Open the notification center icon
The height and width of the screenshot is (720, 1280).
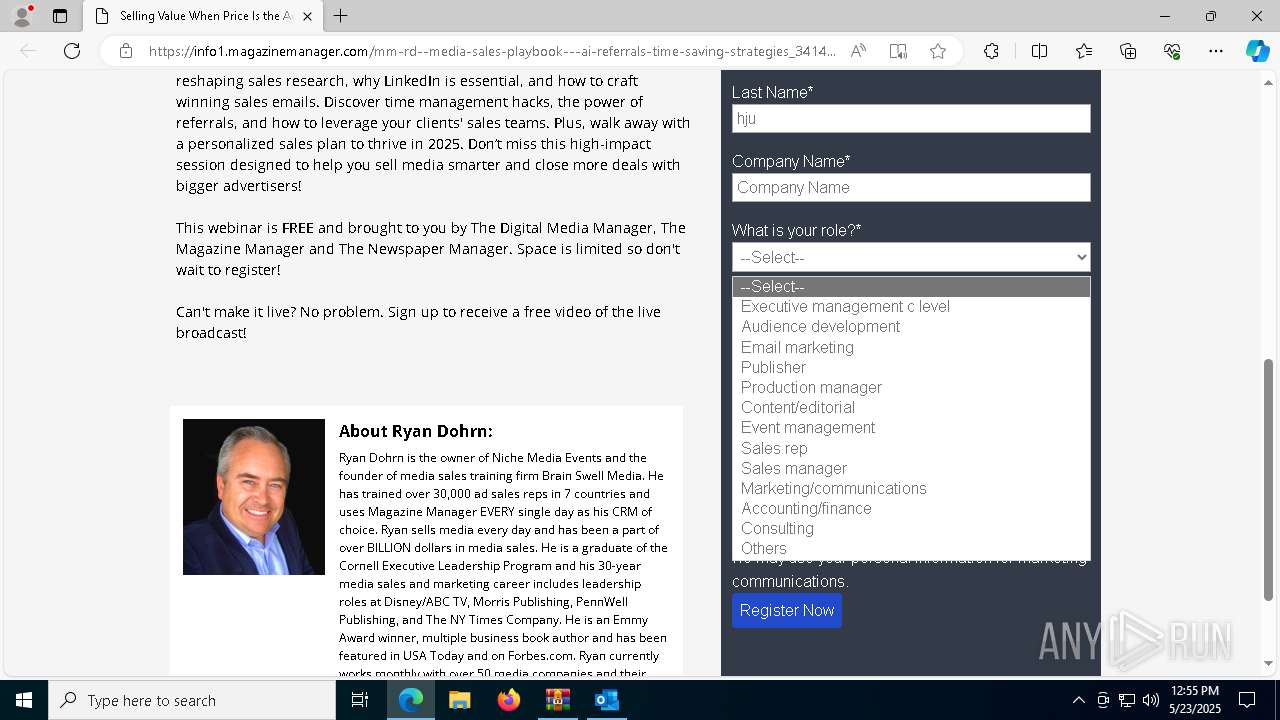pyautogui.click(x=1247, y=700)
